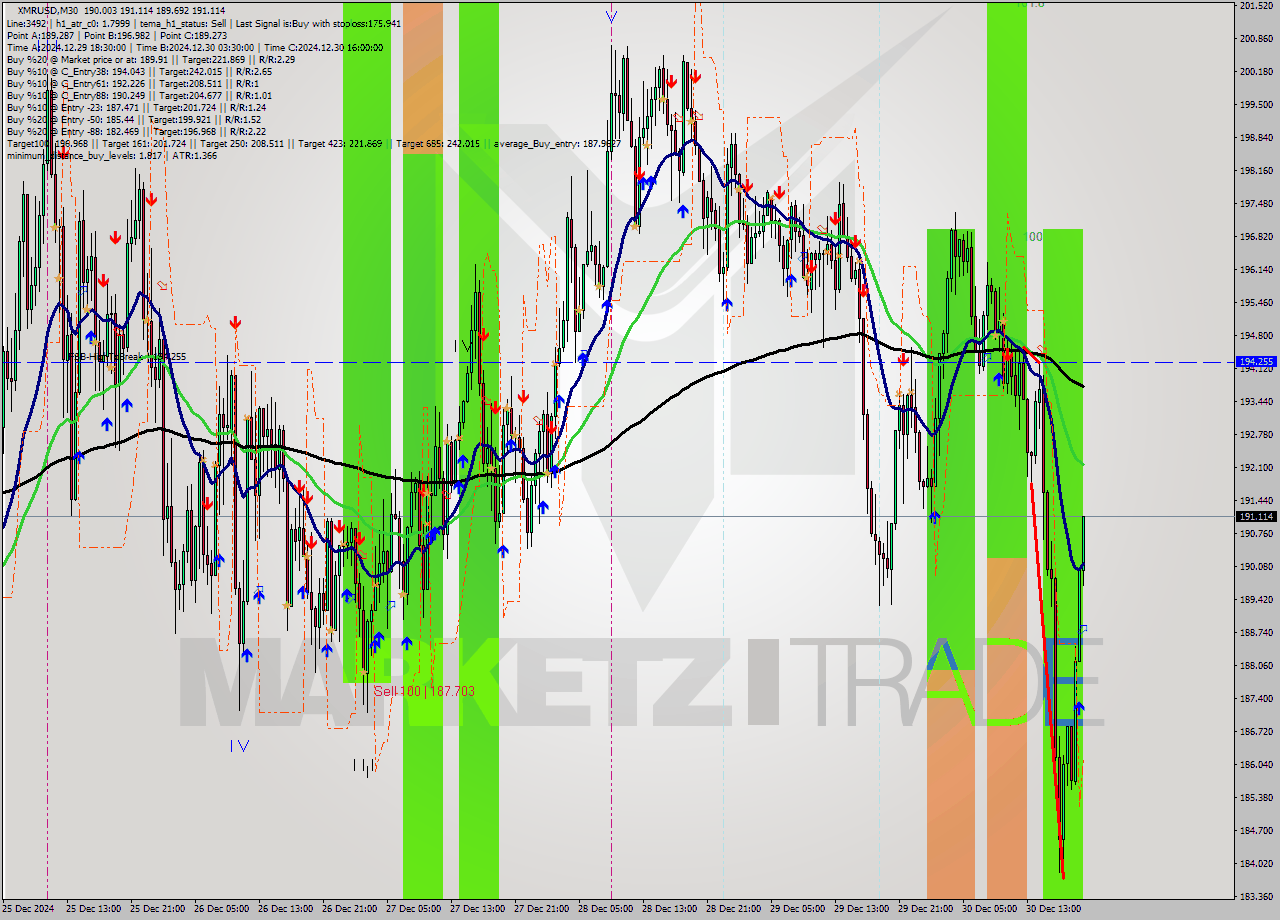Viewport: 1280px width, 920px height.
Task: Click price axis label 188.060
Action: coord(1255,666)
